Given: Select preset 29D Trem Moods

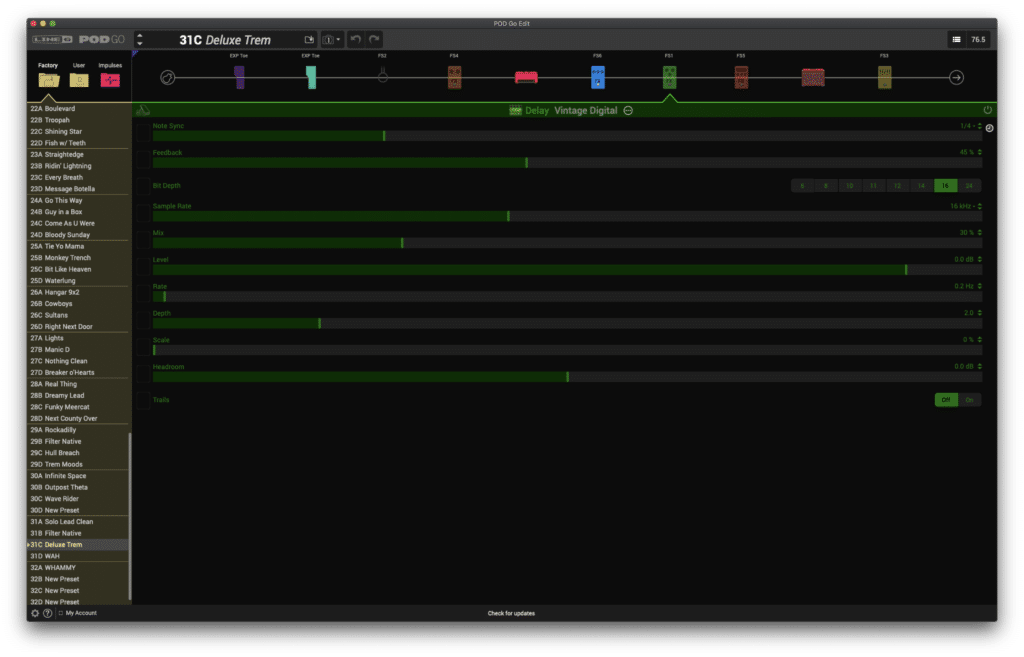Looking at the screenshot, I should click(78, 464).
